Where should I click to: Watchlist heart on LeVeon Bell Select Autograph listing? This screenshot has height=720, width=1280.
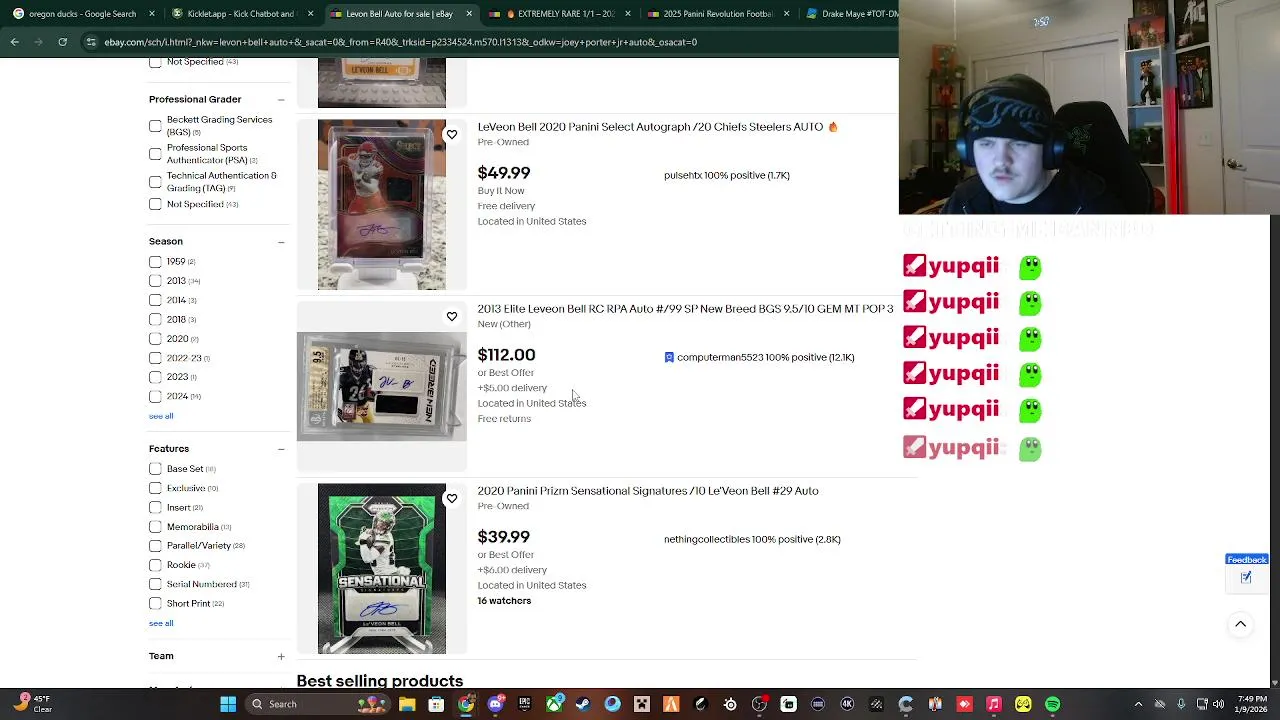pos(452,134)
